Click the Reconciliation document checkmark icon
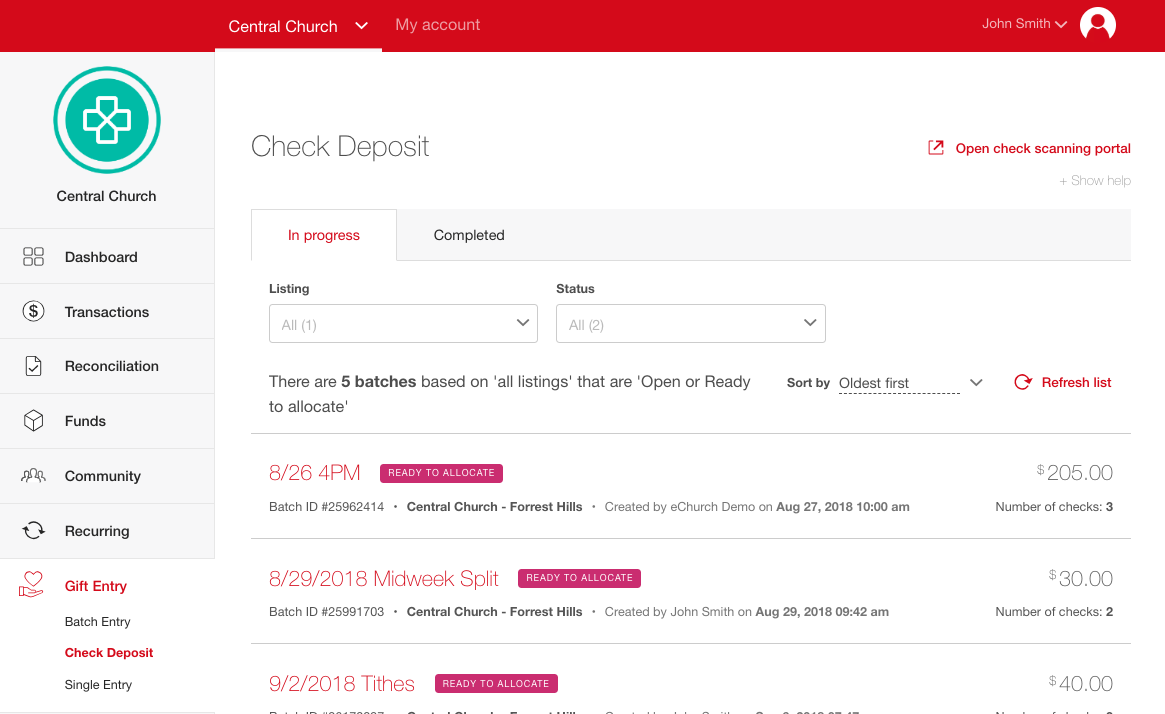 point(33,366)
